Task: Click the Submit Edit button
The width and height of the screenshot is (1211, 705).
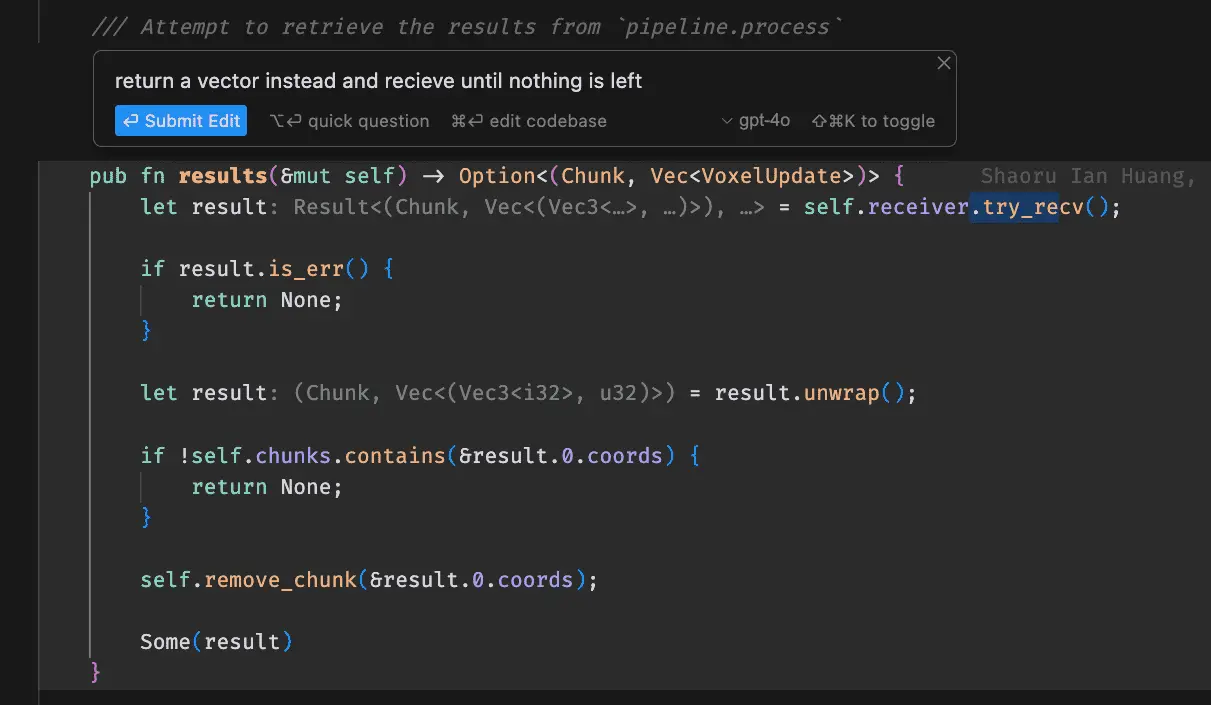Action: 181,121
